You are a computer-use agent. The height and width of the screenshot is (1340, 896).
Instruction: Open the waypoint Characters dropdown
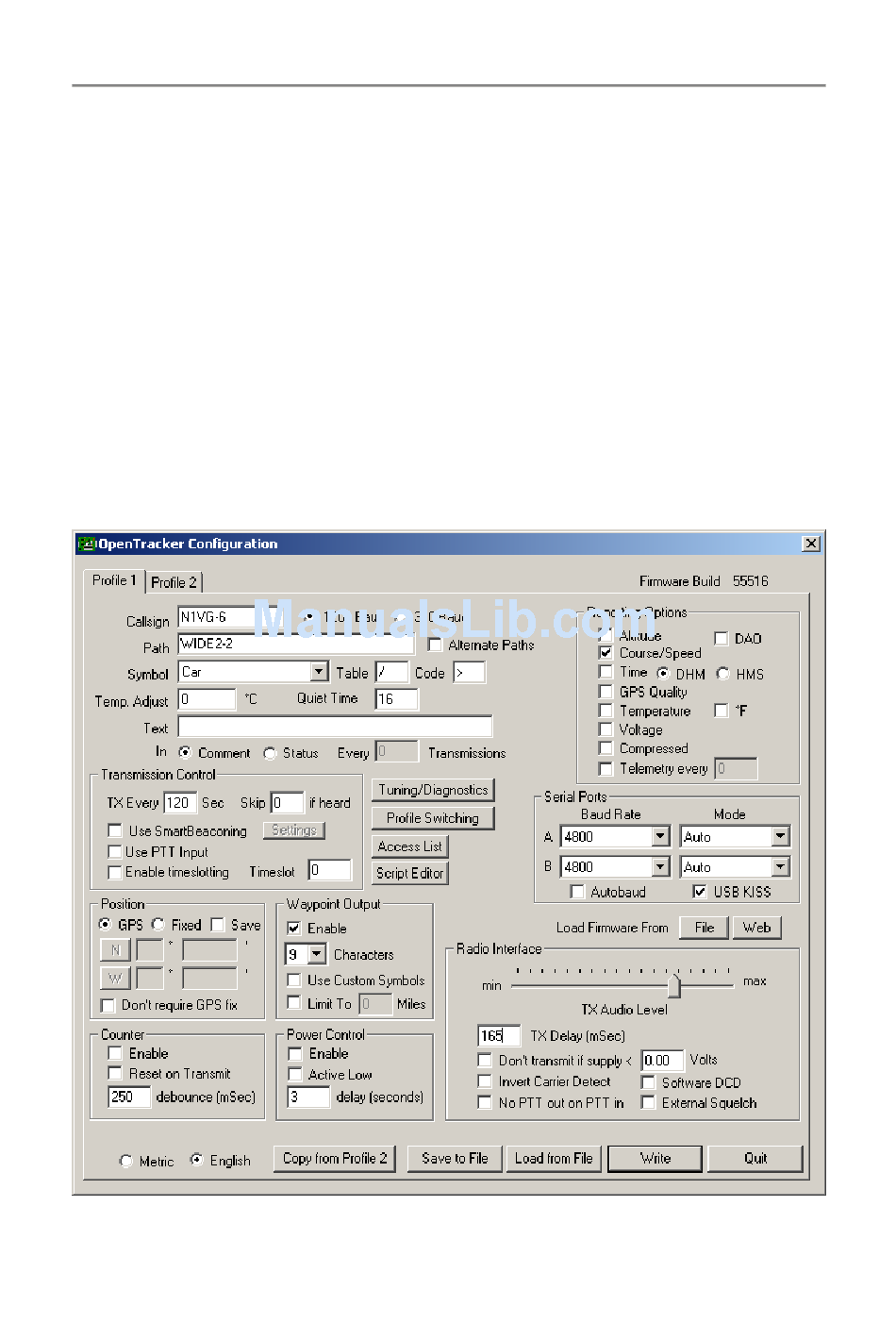317,954
